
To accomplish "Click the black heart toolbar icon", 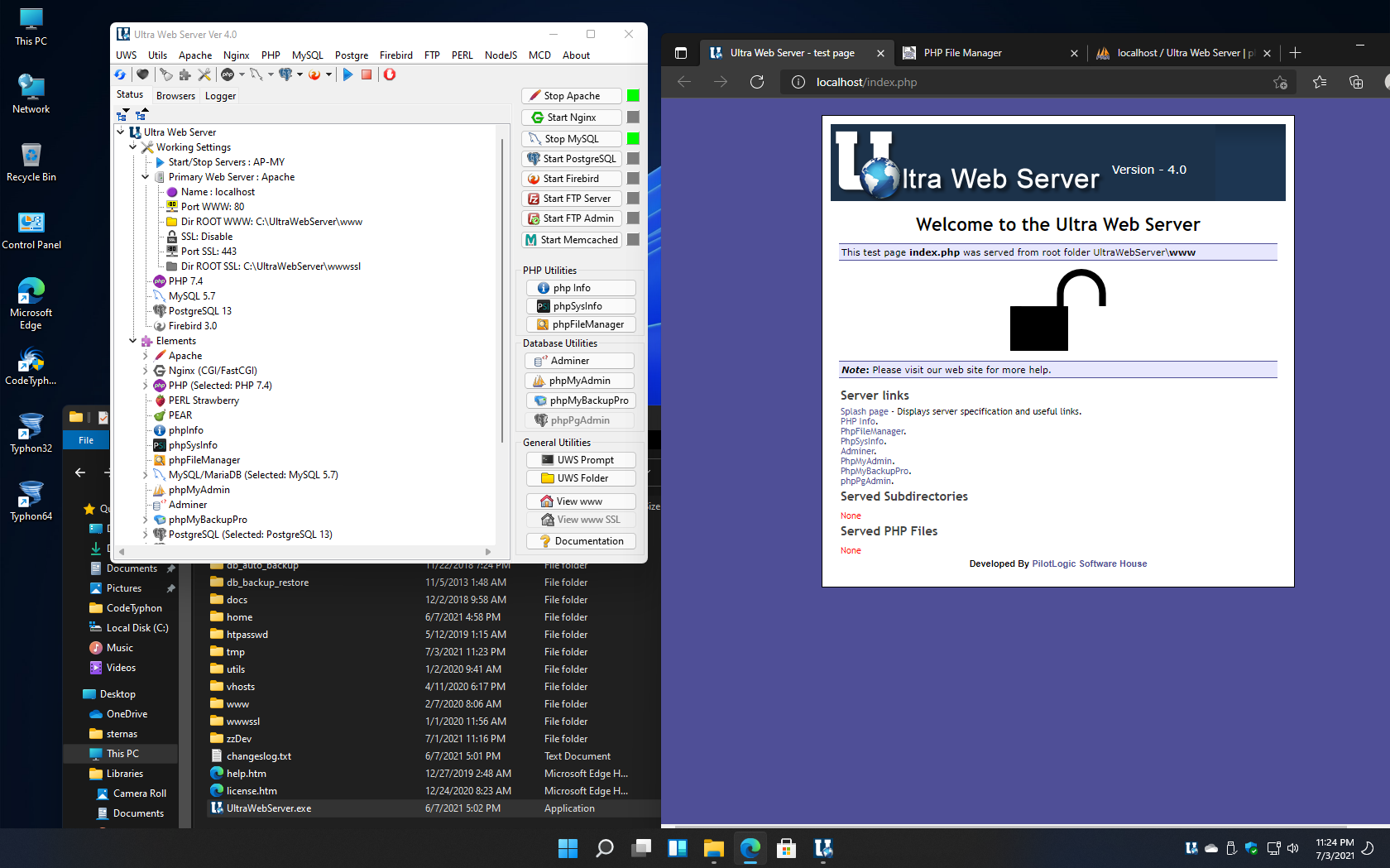I will [x=142, y=74].
